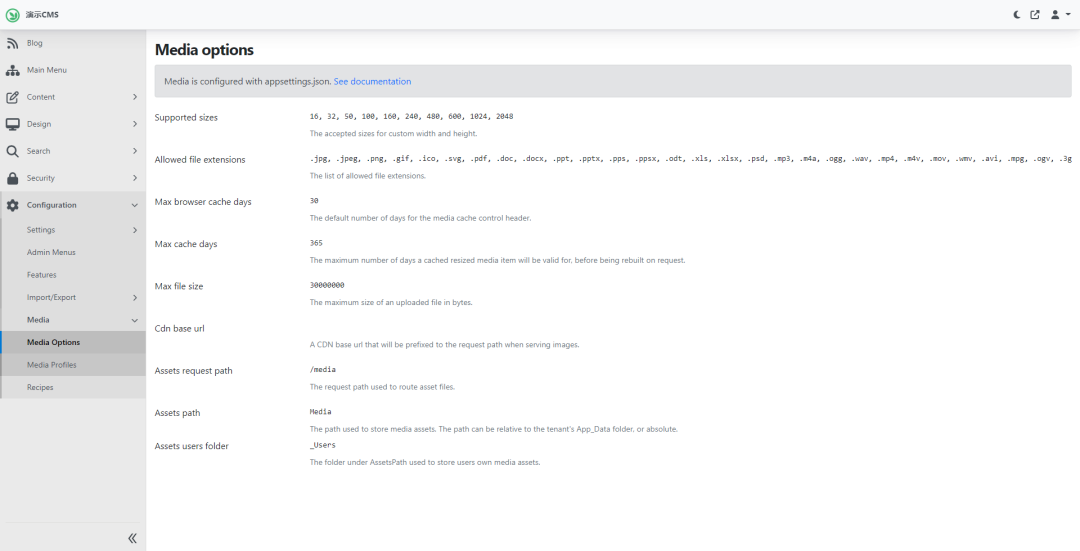Click the allowed extensions value list
1080x551 pixels.
point(690,158)
